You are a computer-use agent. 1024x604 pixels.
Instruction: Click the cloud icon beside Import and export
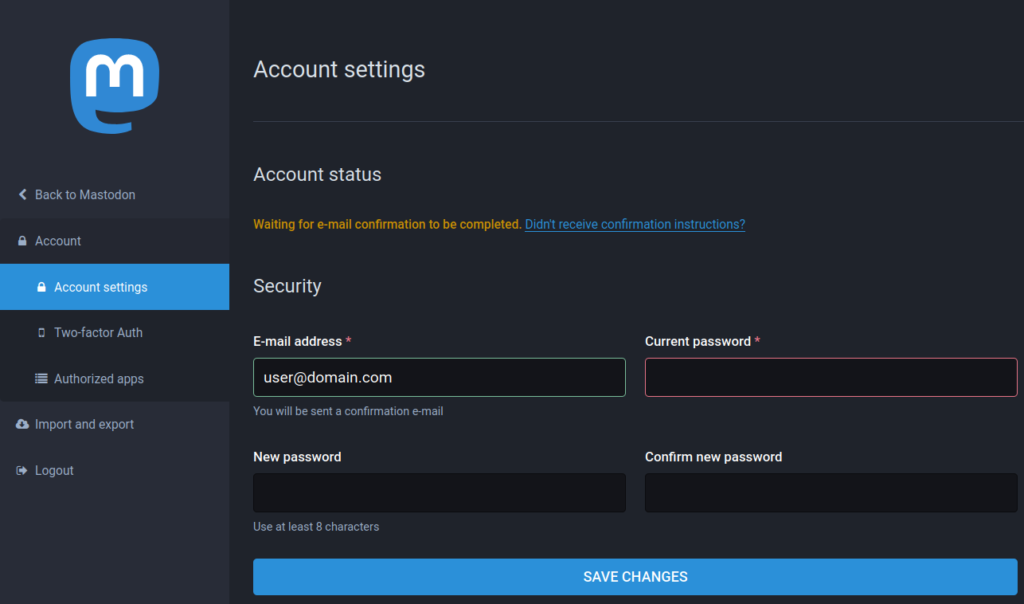click(22, 425)
